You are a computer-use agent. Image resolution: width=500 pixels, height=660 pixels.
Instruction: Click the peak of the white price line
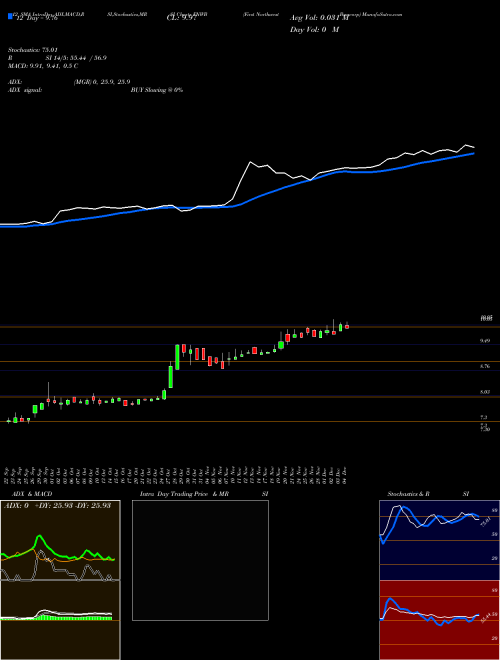coord(466,145)
